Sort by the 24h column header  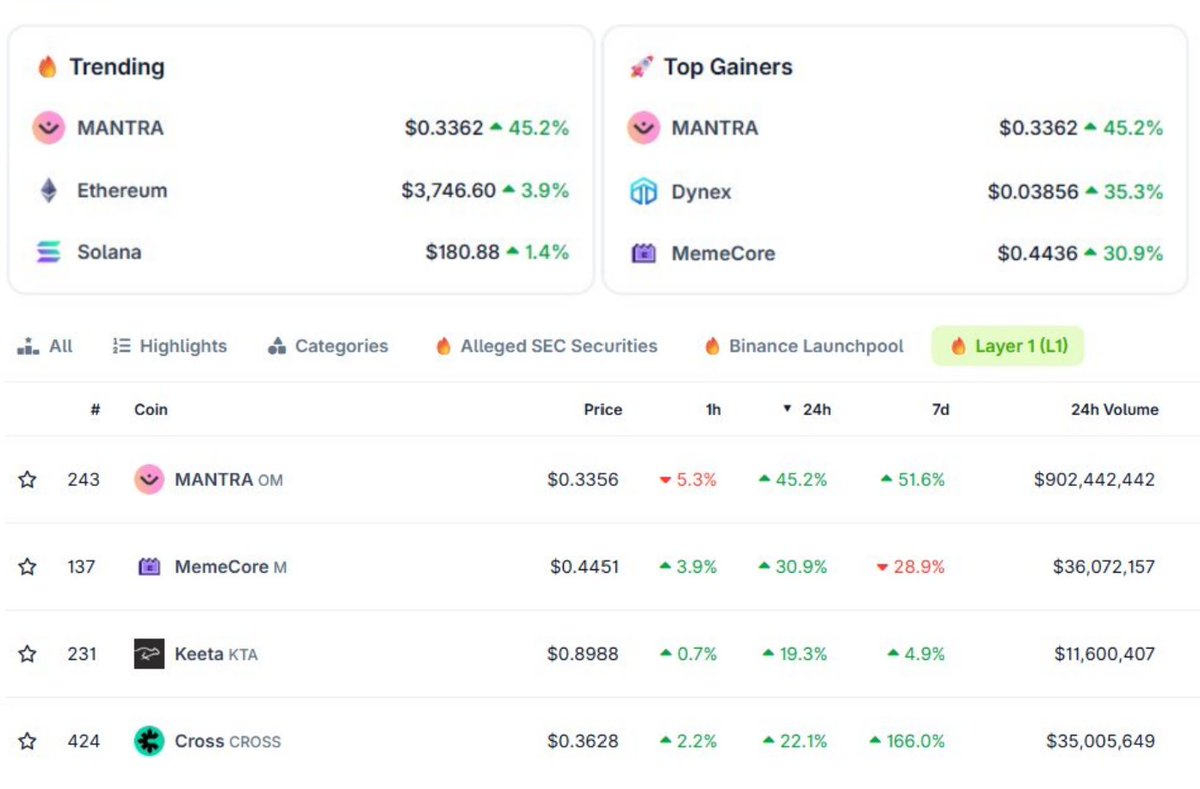click(807, 409)
